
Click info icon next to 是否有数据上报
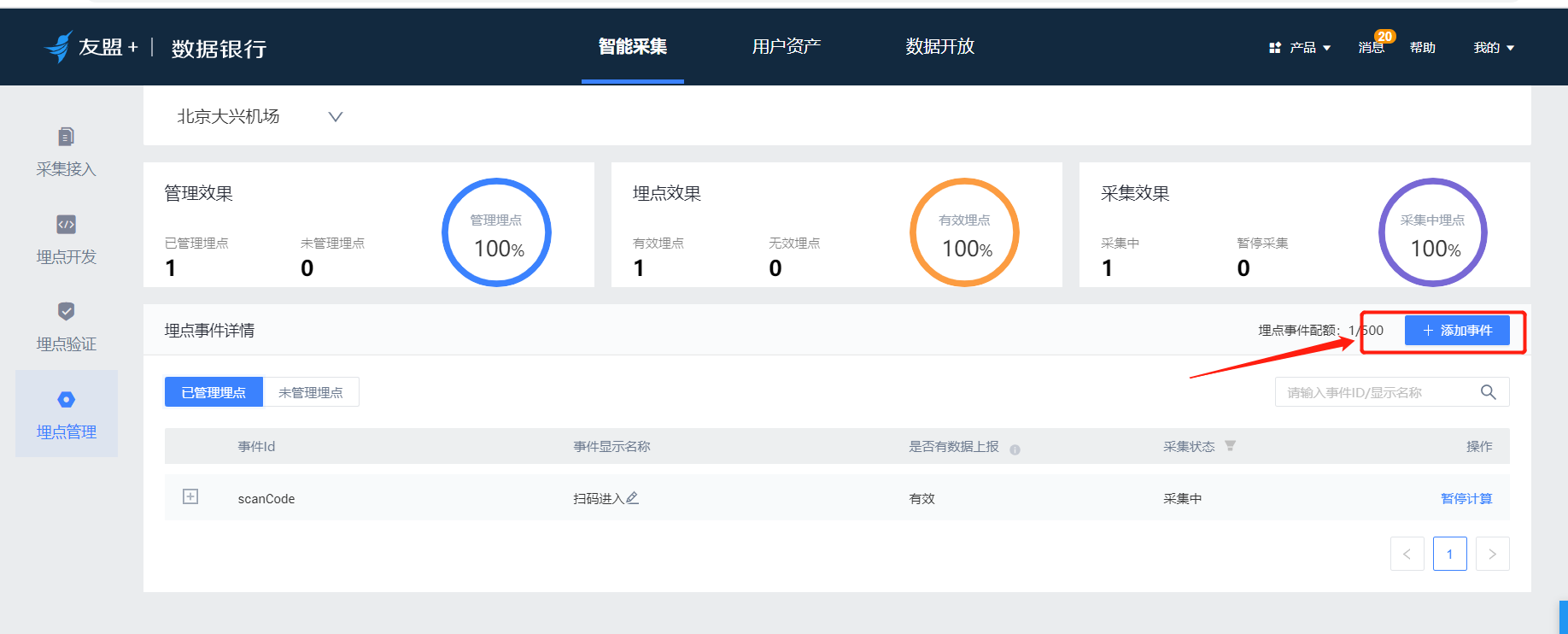point(1015,449)
